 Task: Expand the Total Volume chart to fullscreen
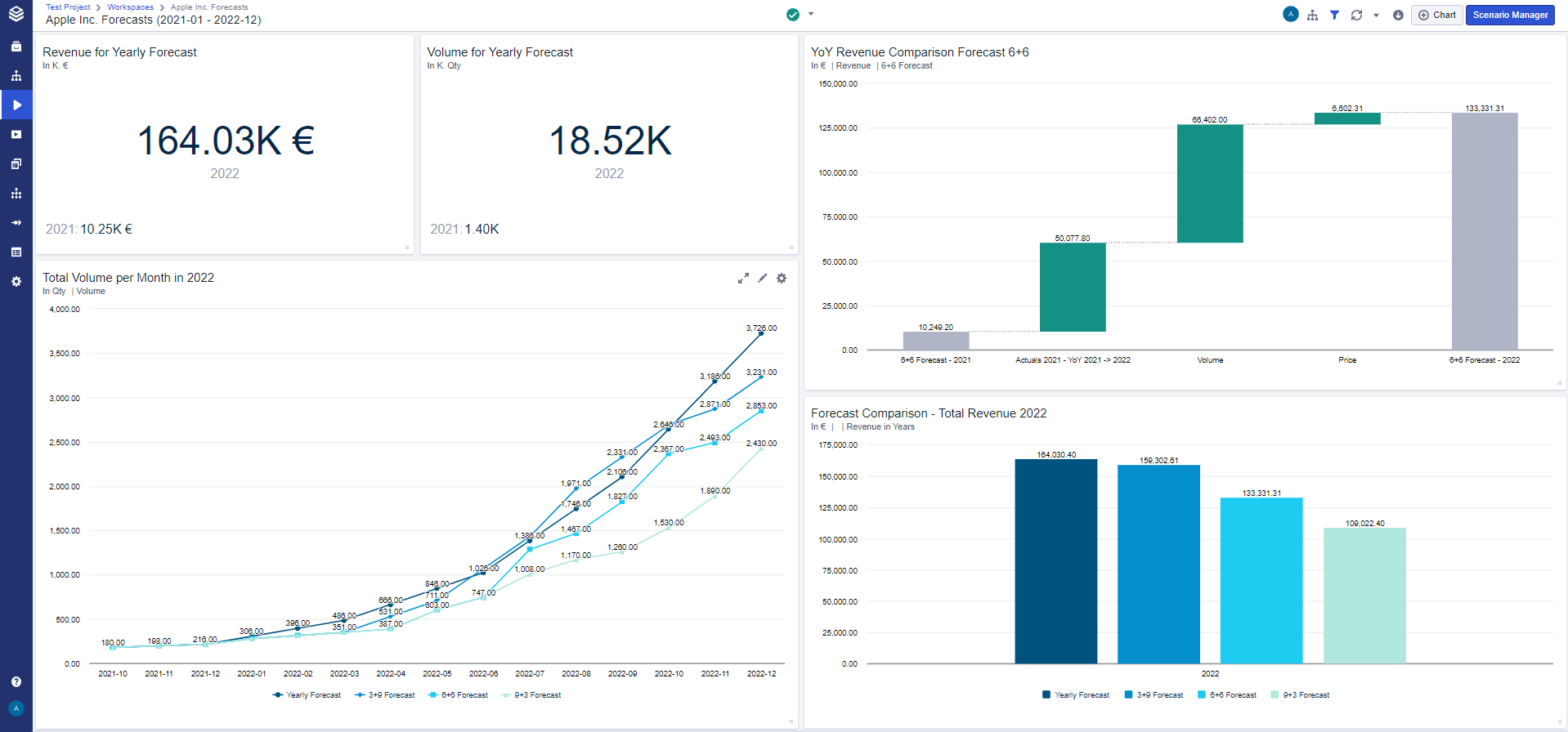click(743, 279)
